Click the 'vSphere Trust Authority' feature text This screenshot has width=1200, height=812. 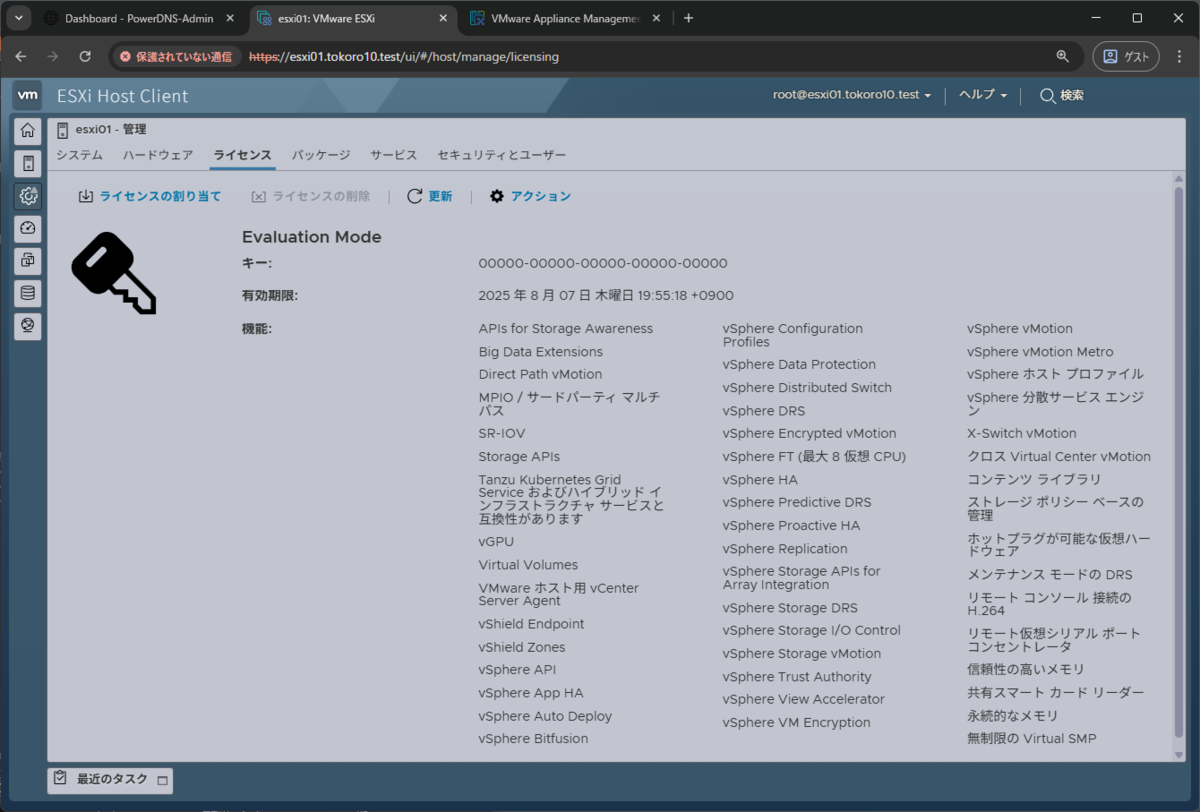[x=797, y=677]
